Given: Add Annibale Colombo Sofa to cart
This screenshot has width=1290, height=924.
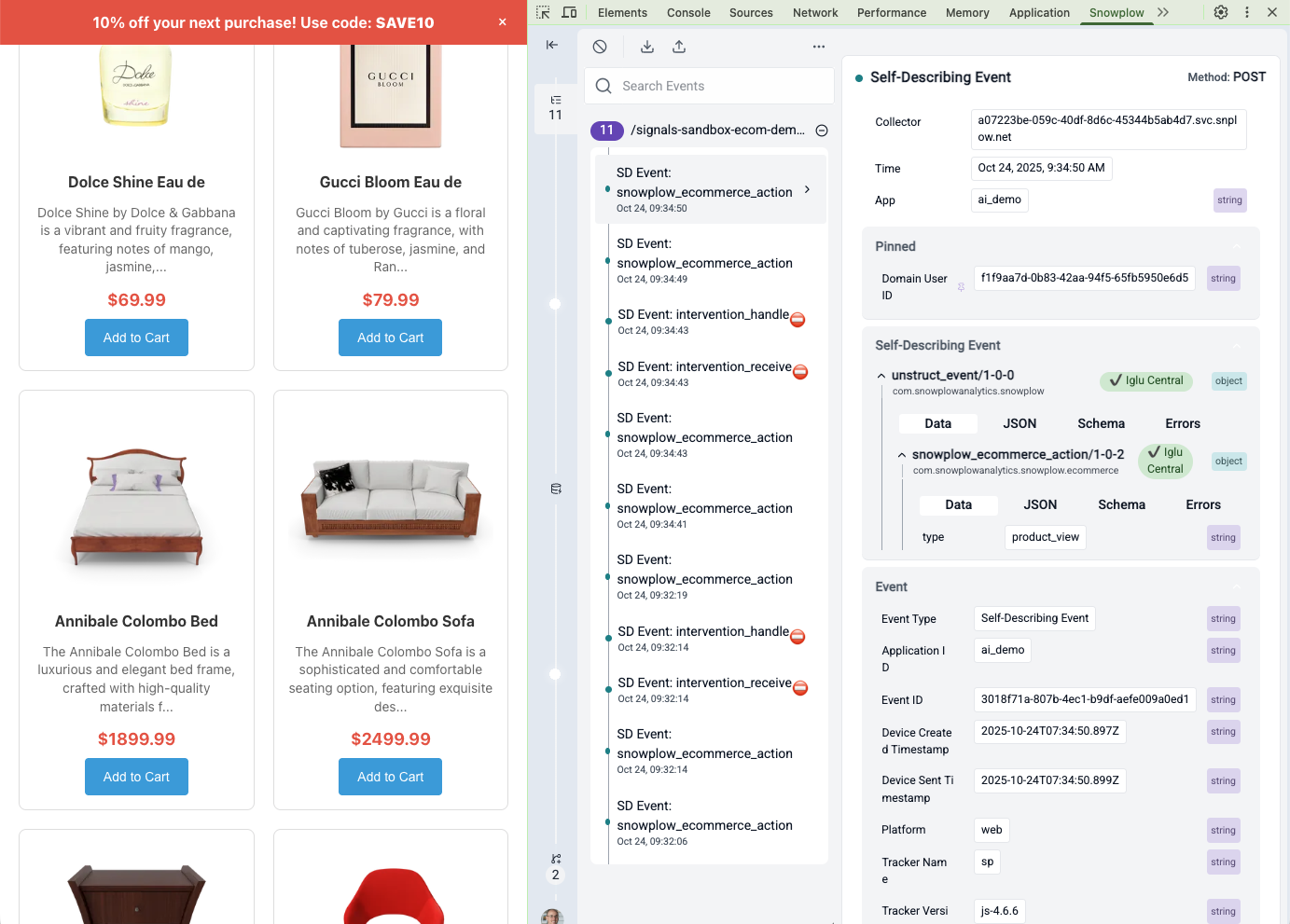Looking at the screenshot, I should 390,777.
